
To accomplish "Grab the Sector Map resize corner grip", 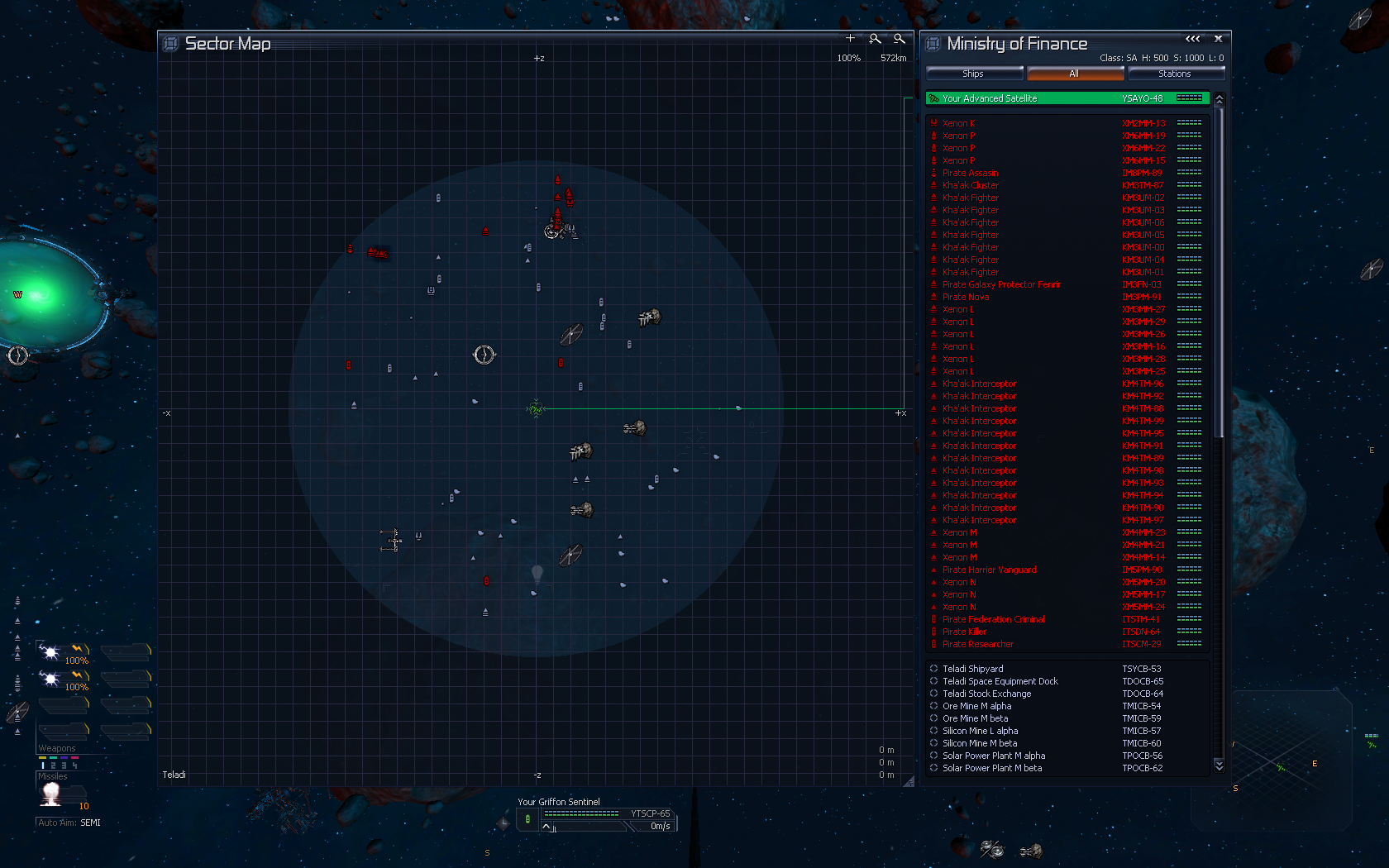I will [x=909, y=781].
